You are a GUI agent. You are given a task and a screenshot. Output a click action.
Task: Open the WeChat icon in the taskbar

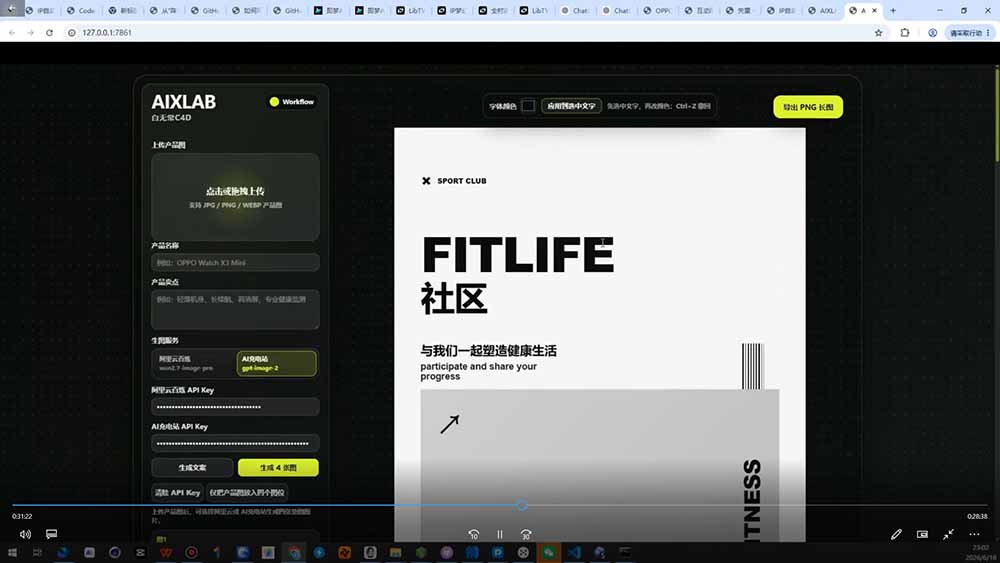tap(548, 552)
